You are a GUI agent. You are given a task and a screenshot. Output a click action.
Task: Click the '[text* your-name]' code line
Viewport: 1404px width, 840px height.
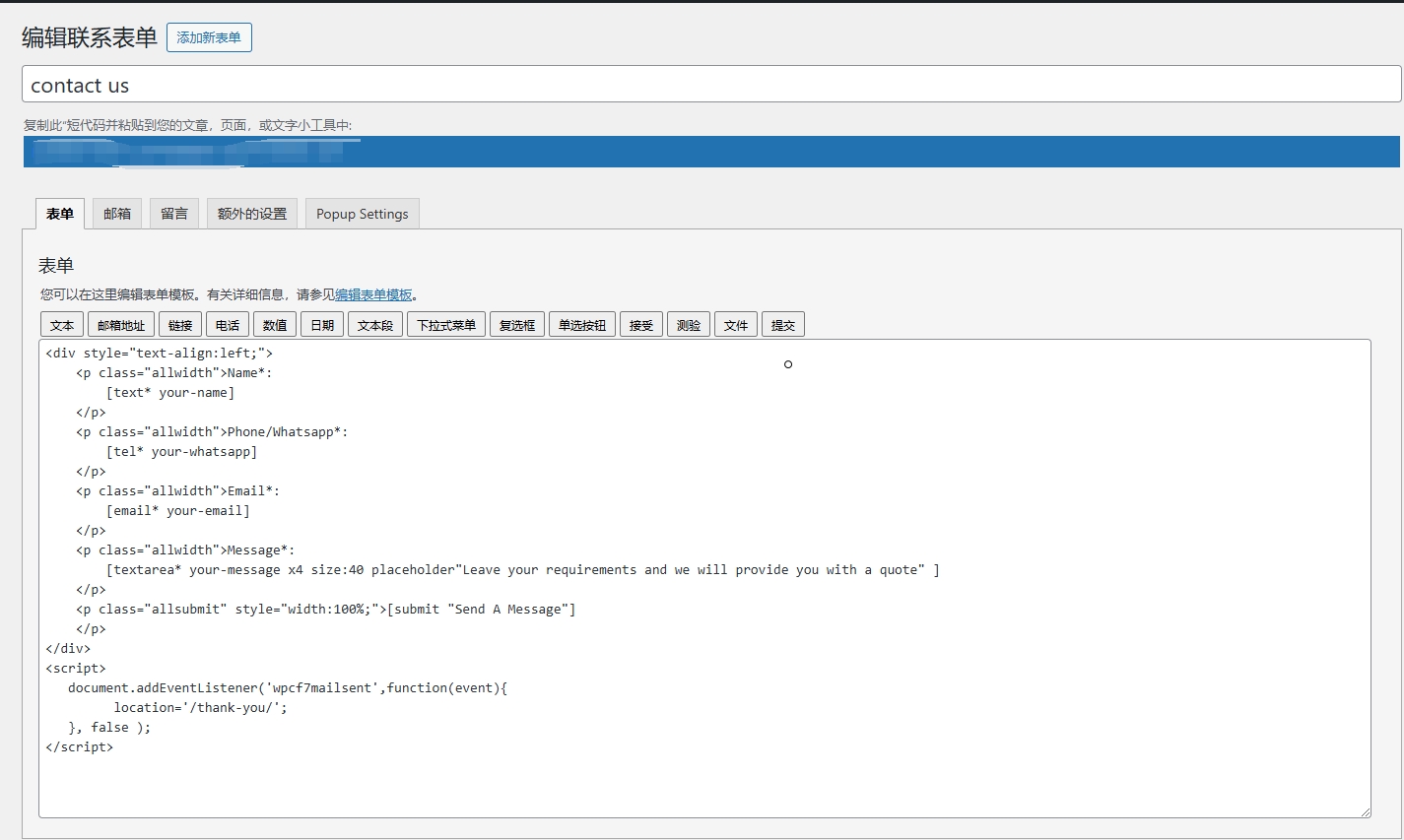tap(170, 393)
